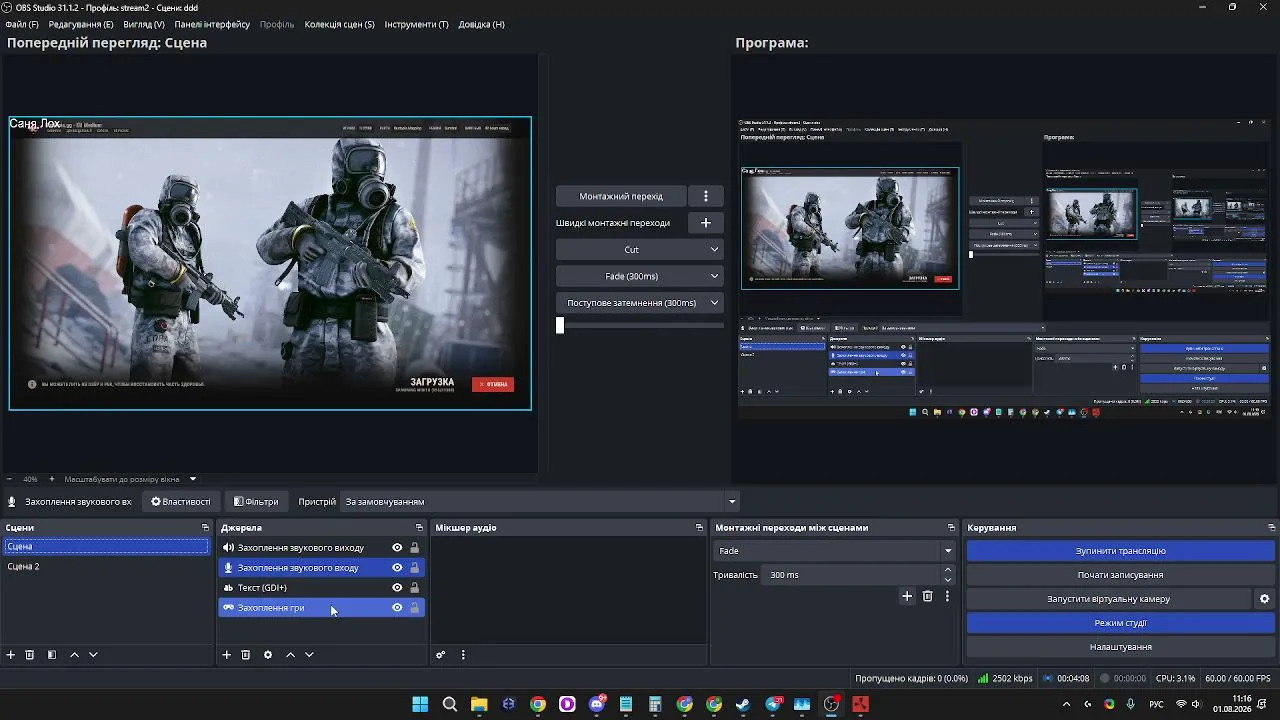
Task: Open the Інструменти (T) menu
Action: [416, 24]
